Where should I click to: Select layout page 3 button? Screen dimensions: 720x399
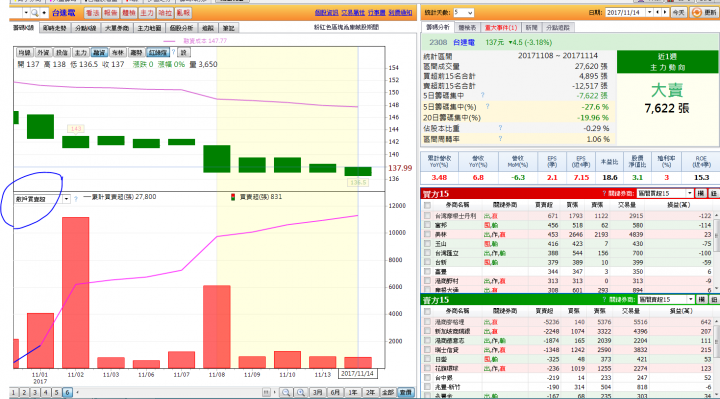click(35, 392)
